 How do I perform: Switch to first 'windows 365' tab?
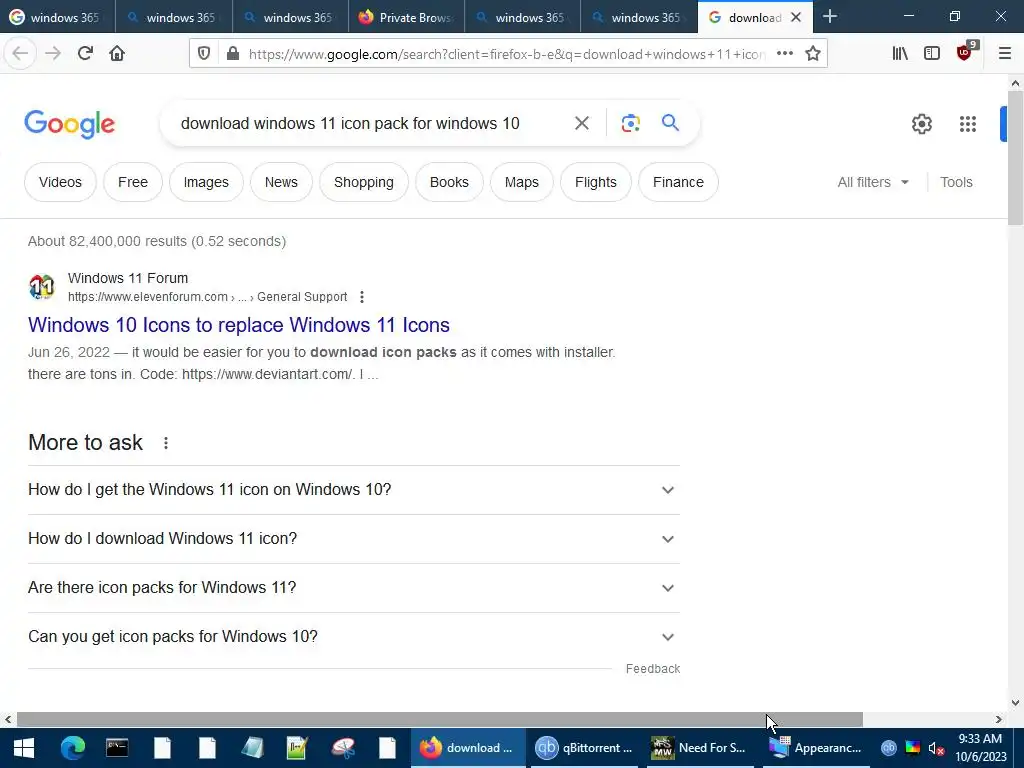pos(57,17)
